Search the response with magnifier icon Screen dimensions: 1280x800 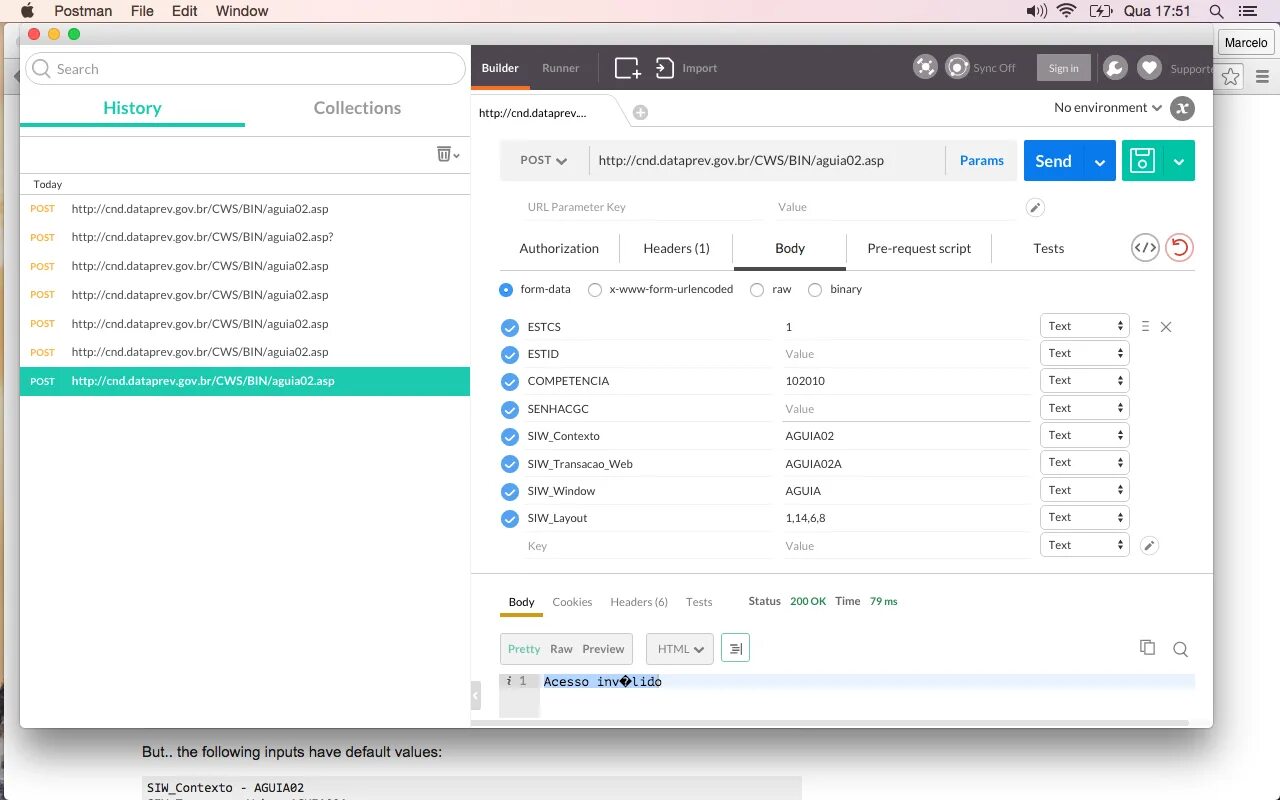(x=1180, y=649)
